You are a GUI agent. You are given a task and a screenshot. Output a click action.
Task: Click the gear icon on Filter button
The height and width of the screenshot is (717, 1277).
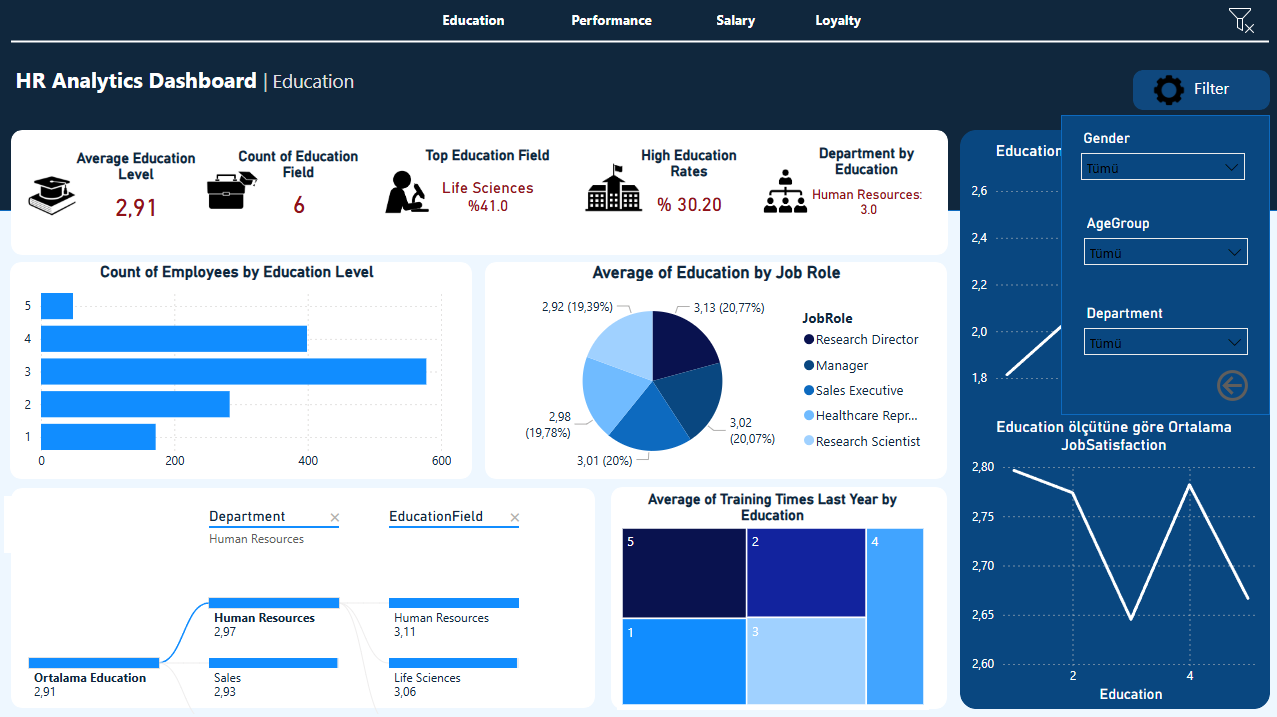[x=1168, y=89]
